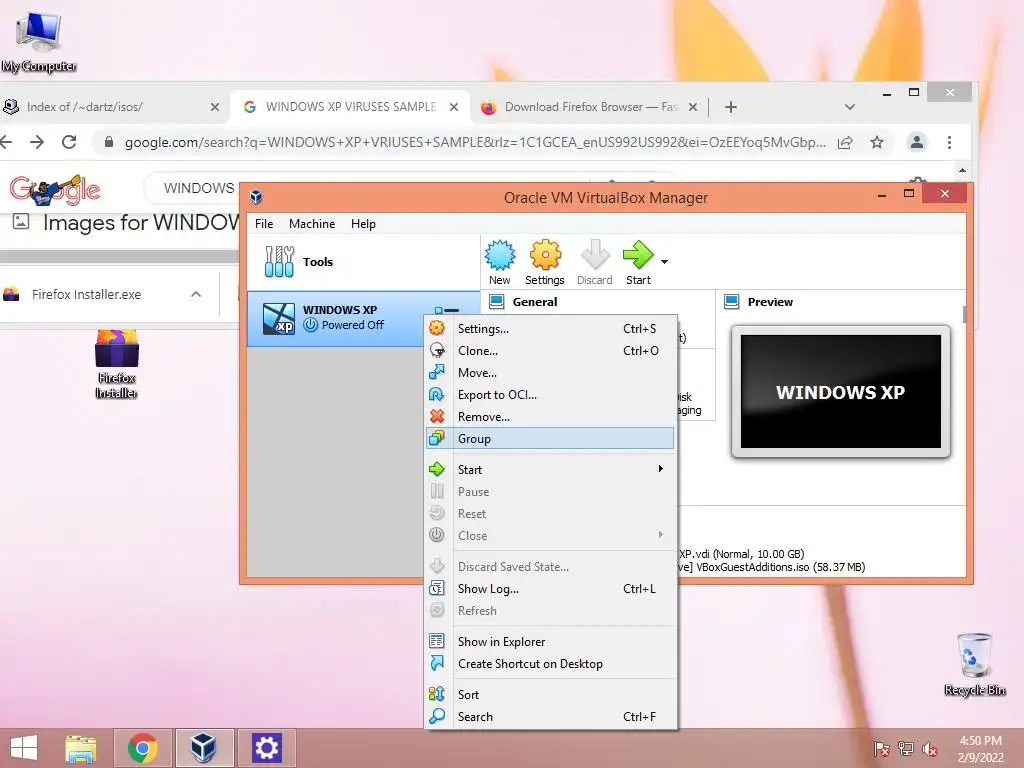Image resolution: width=1024 pixels, height=768 pixels.
Task: Expand Firefox Installer.exe download options chevron
Action: tap(196, 295)
